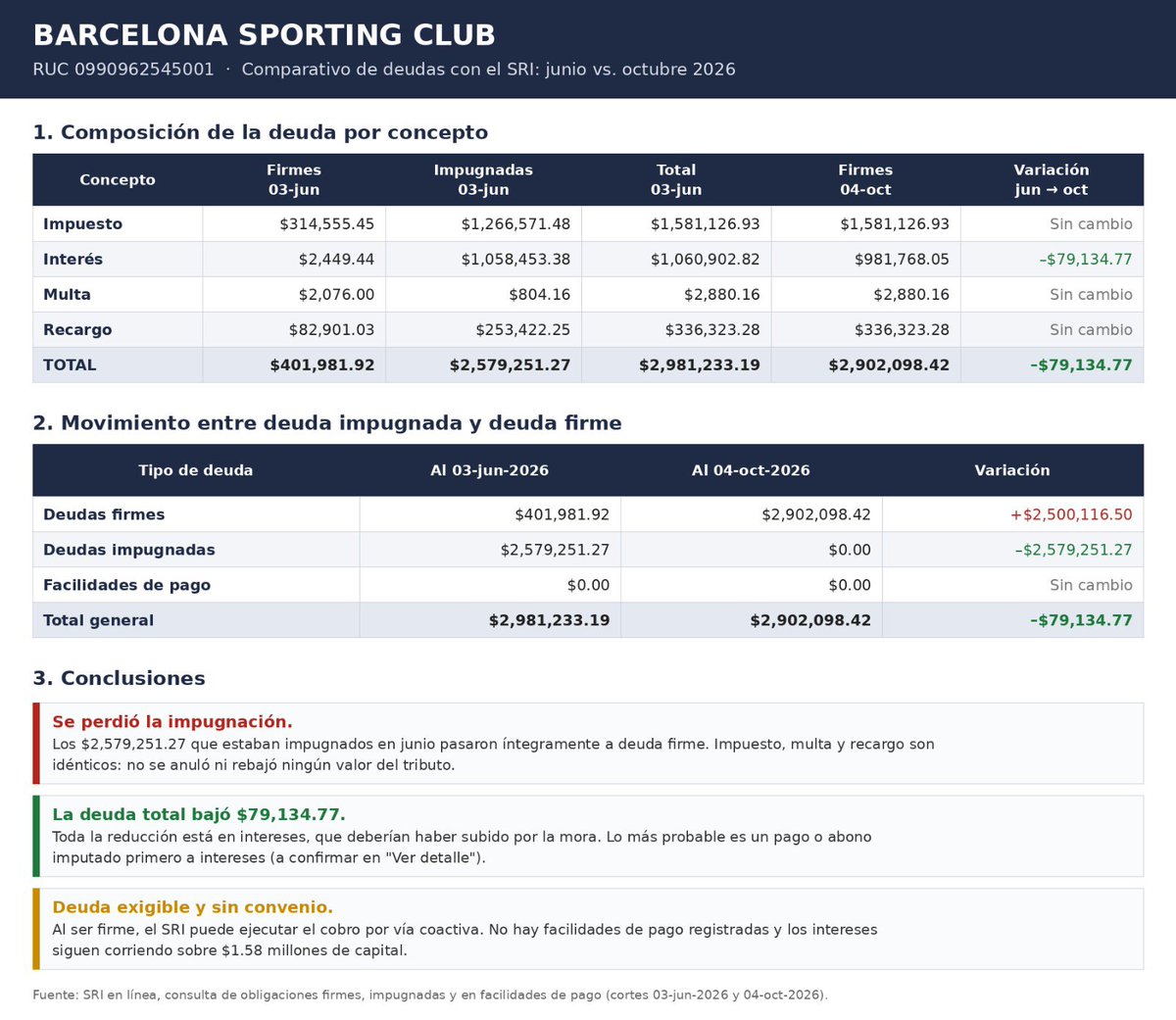
Task: Select the "Total general" row label
Action: point(99,621)
